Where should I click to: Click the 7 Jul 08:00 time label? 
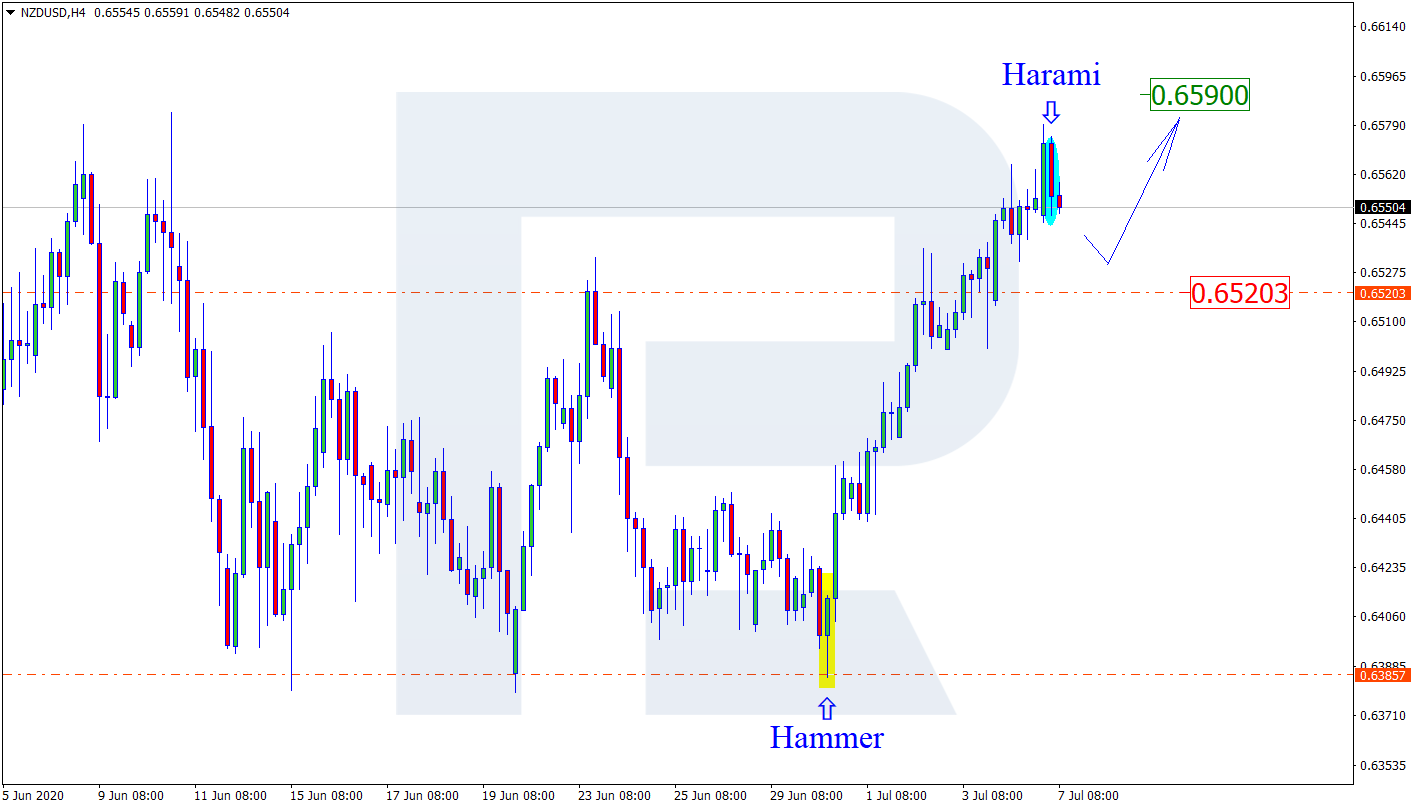coord(1090,796)
